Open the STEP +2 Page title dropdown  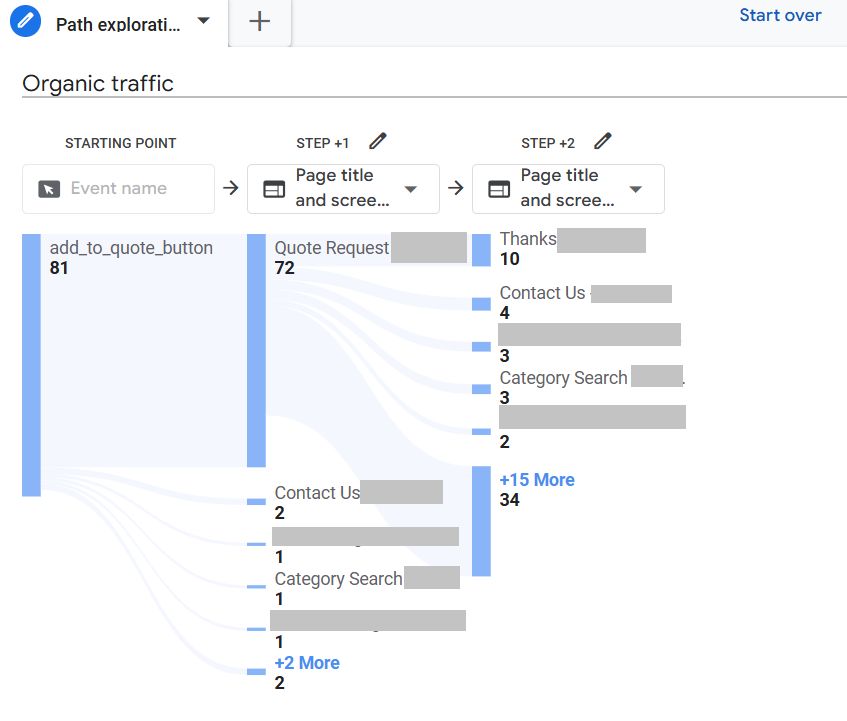pos(636,189)
